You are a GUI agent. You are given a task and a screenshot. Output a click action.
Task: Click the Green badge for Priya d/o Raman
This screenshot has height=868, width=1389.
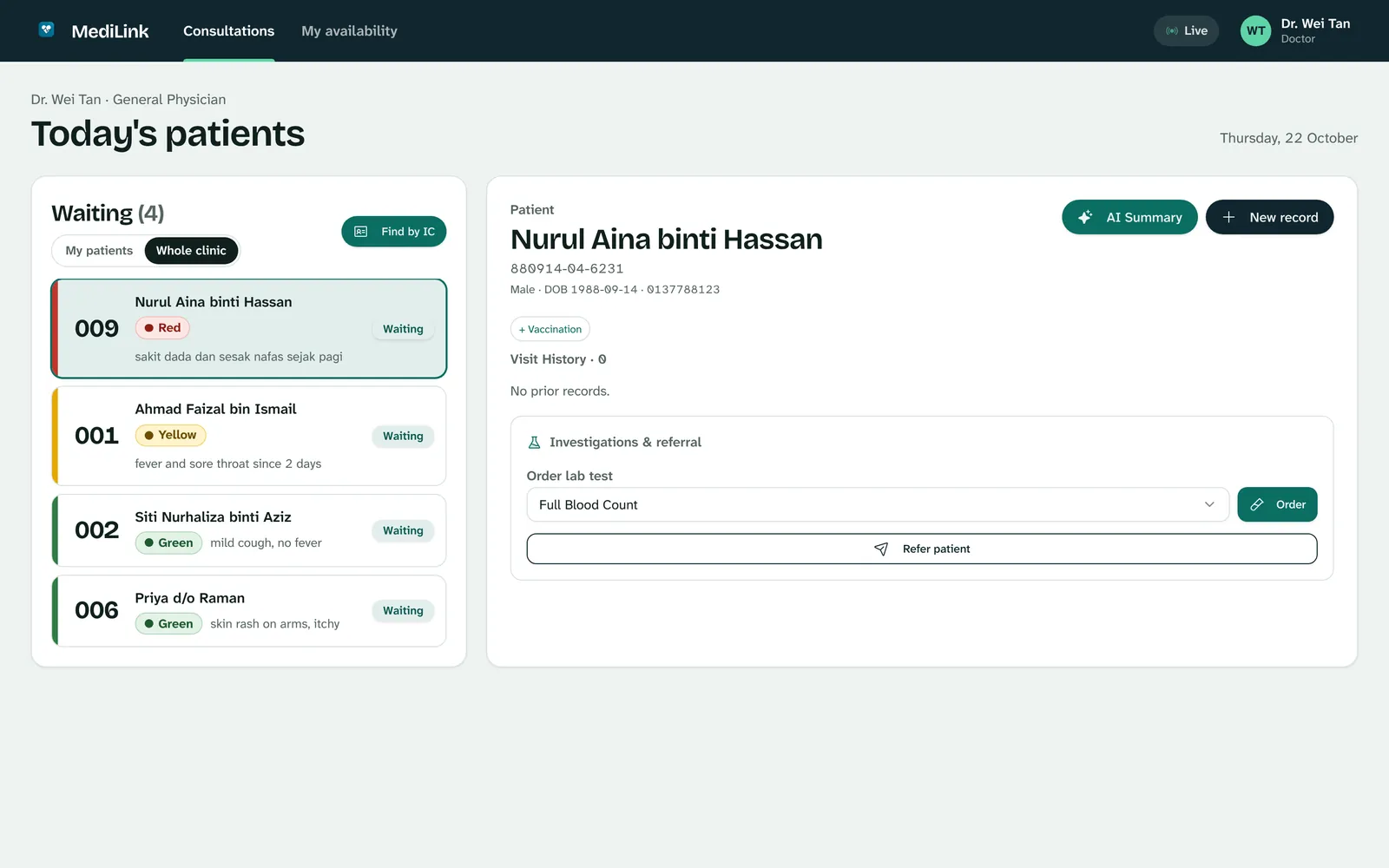pyautogui.click(x=168, y=623)
